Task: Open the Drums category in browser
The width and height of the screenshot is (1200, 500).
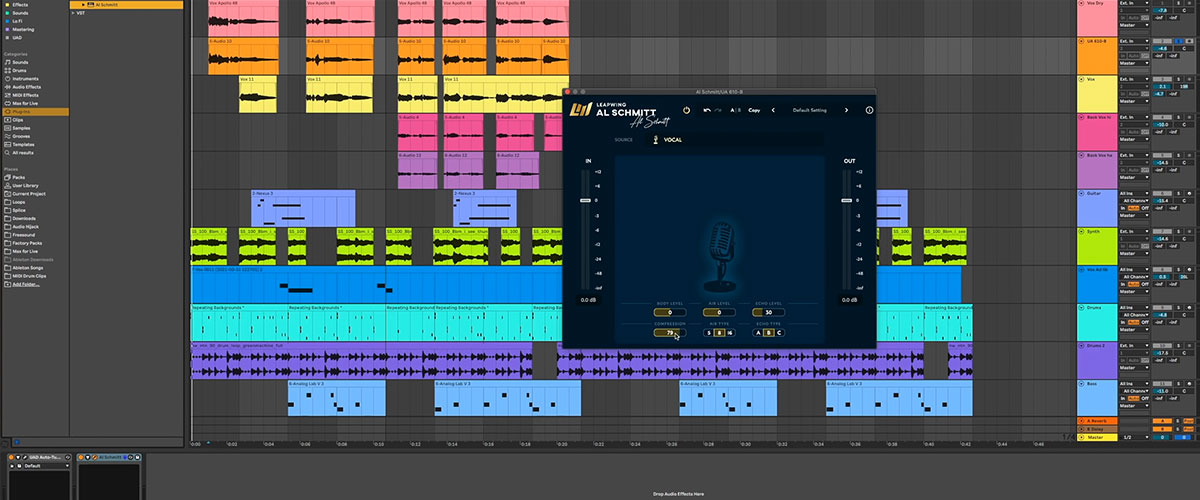Action: point(20,70)
